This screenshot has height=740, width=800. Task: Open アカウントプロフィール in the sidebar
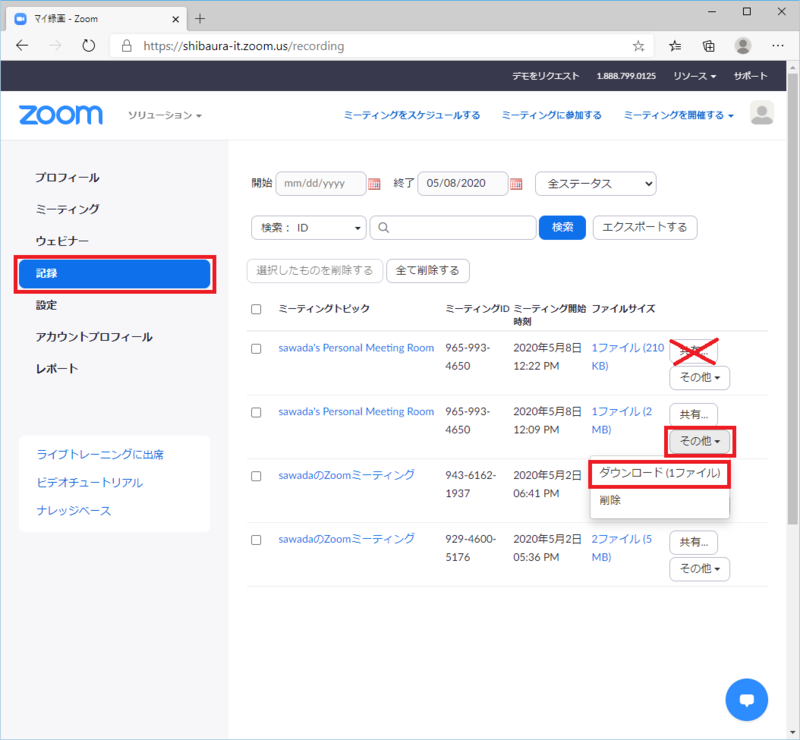[x=94, y=337]
